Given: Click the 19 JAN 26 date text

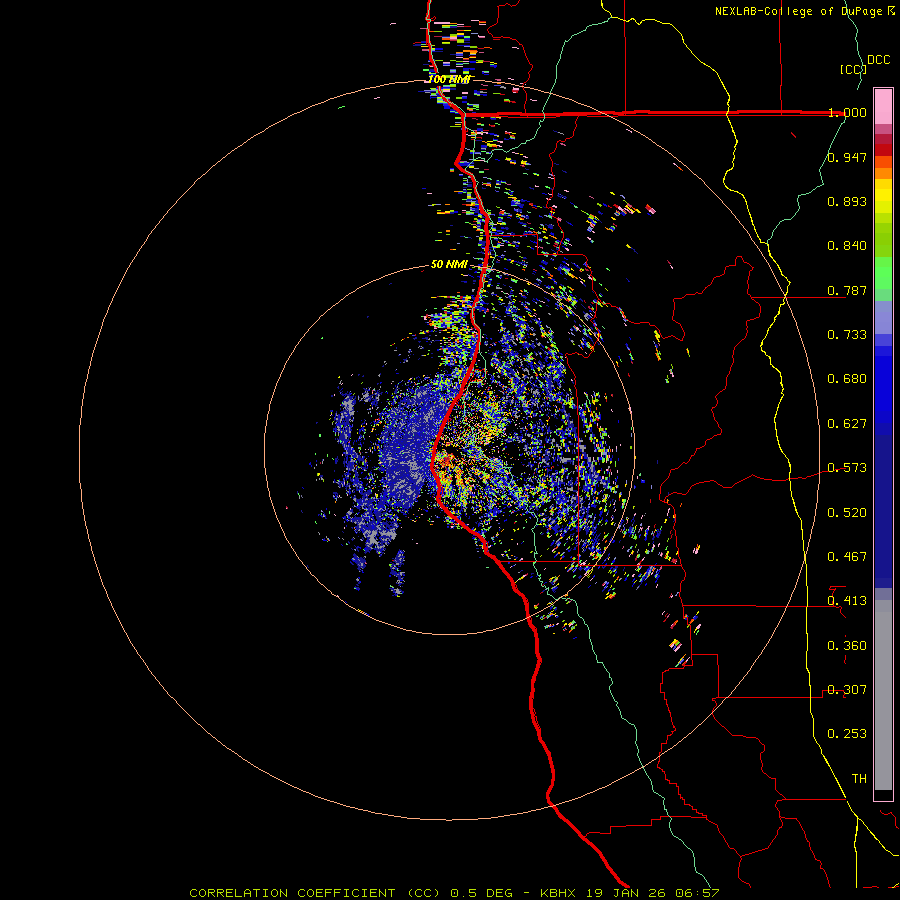Looking at the screenshot, I should 627,893.
